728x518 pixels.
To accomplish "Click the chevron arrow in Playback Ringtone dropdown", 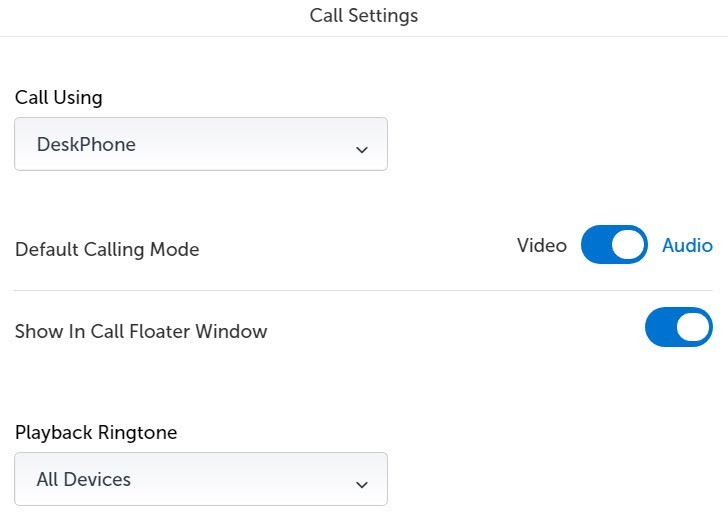I will (361, 485).
